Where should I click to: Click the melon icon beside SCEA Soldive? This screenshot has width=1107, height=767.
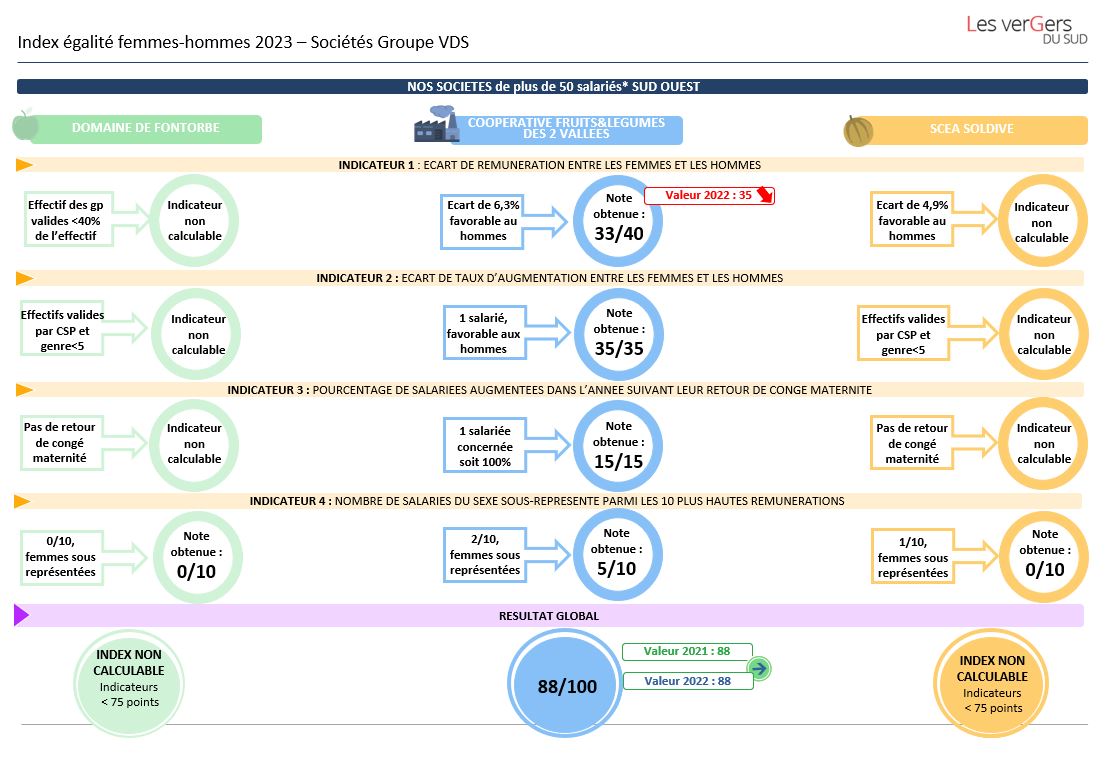pyautogui.click(x=858, y=131)
